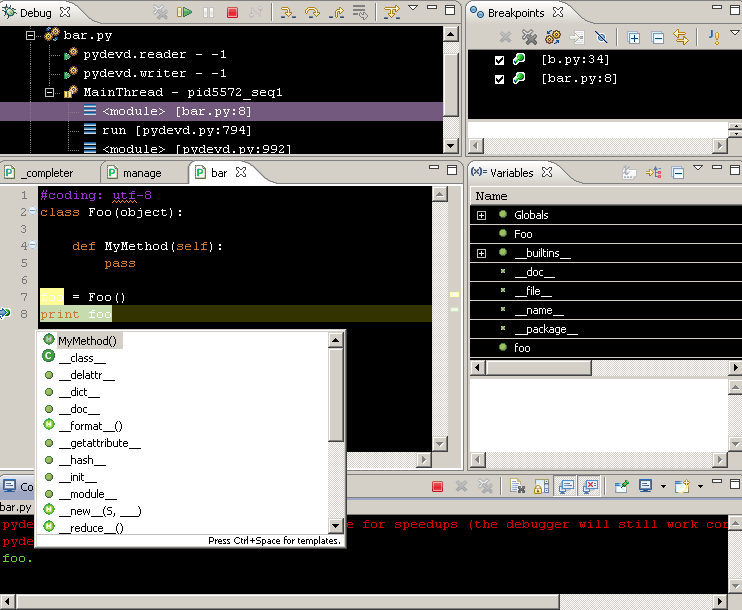Resume execution with the green play icon
This screenshot has height=610, width=742.
(184, 12)
